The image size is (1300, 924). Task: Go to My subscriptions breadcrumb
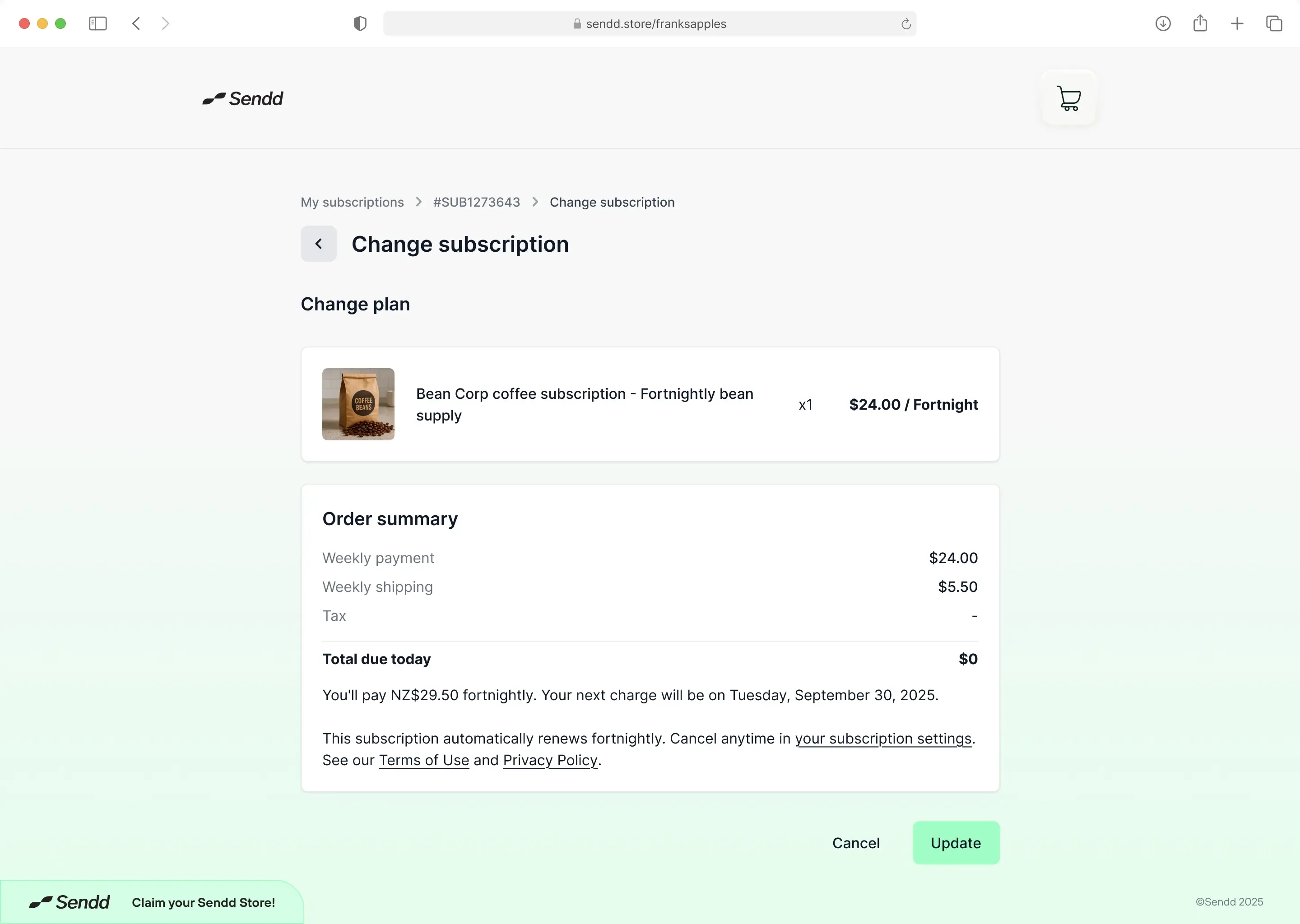(352, 202)
